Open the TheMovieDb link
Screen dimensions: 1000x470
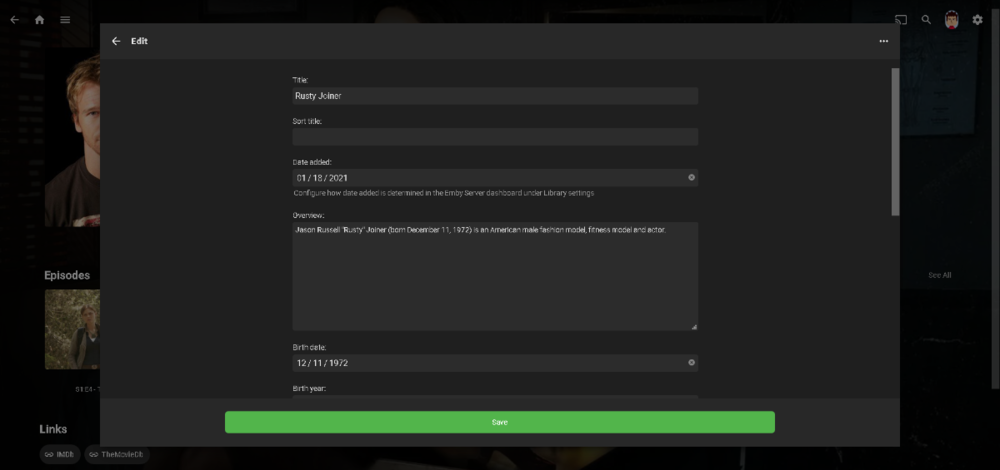tap(117, 454)
